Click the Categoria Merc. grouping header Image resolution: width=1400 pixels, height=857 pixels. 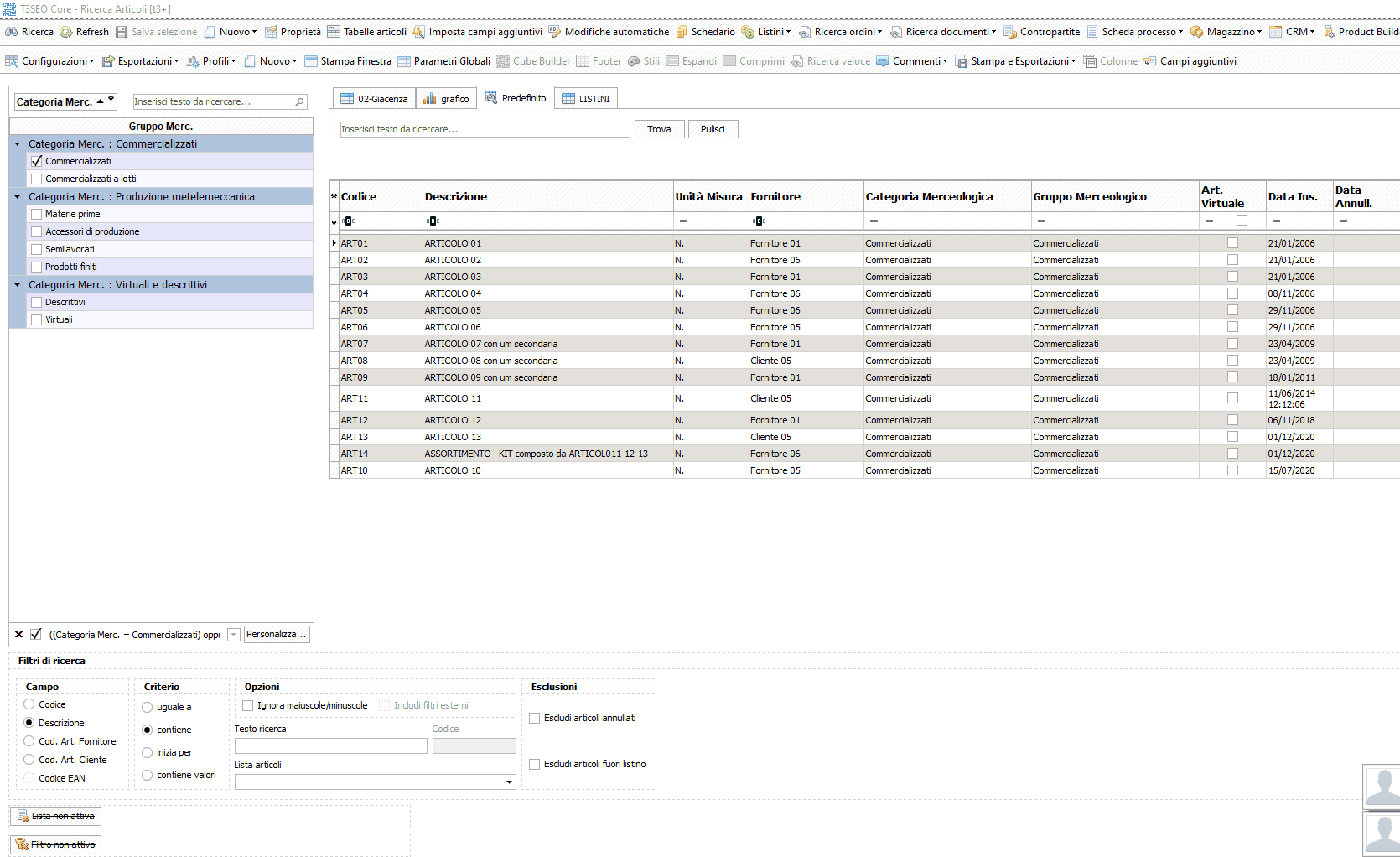click(65, 101)
